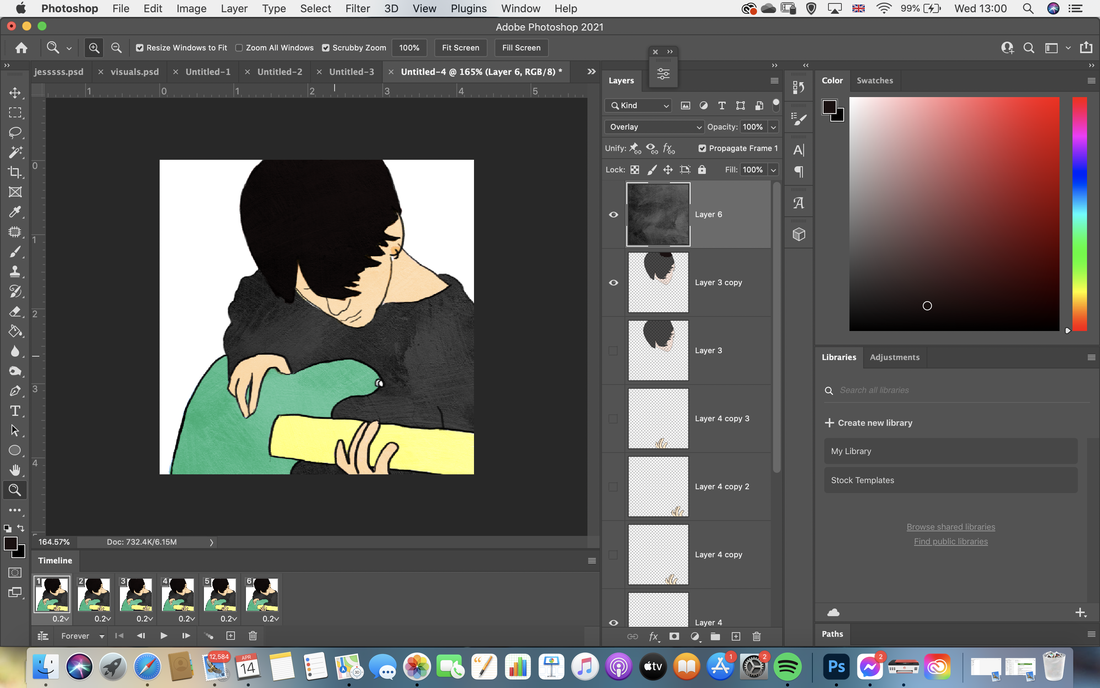The width and height of the screenshot is (1100, 688).
Task: Hide Layer 3 copy visibility eye
Action: 614,283
